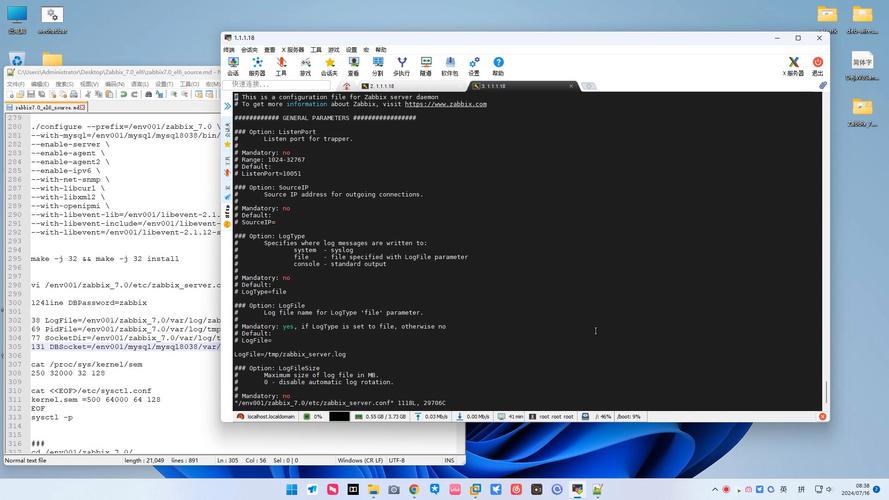889x500 pixels.
Task: Open the Tunneling (隧道) toolbar icon
Action: (x=426, y=66)
